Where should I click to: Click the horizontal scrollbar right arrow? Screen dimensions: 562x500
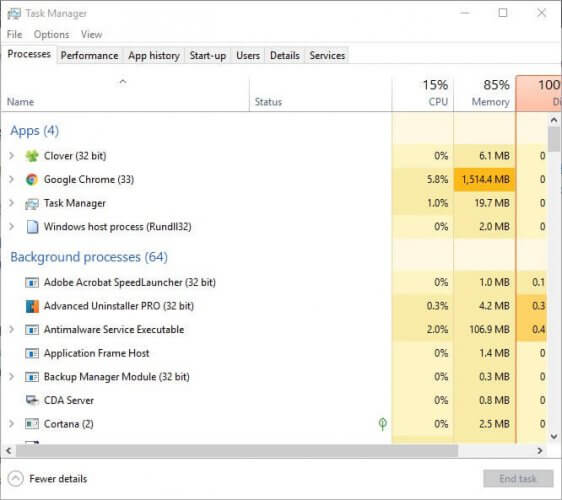click(540, 451)
